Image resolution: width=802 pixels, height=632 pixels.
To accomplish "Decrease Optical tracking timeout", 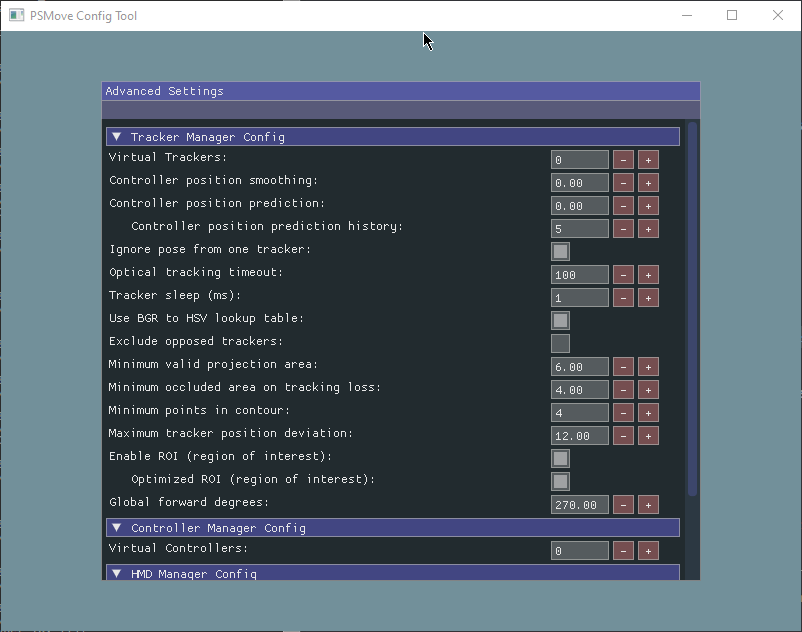I will click(x=623, y=275).
